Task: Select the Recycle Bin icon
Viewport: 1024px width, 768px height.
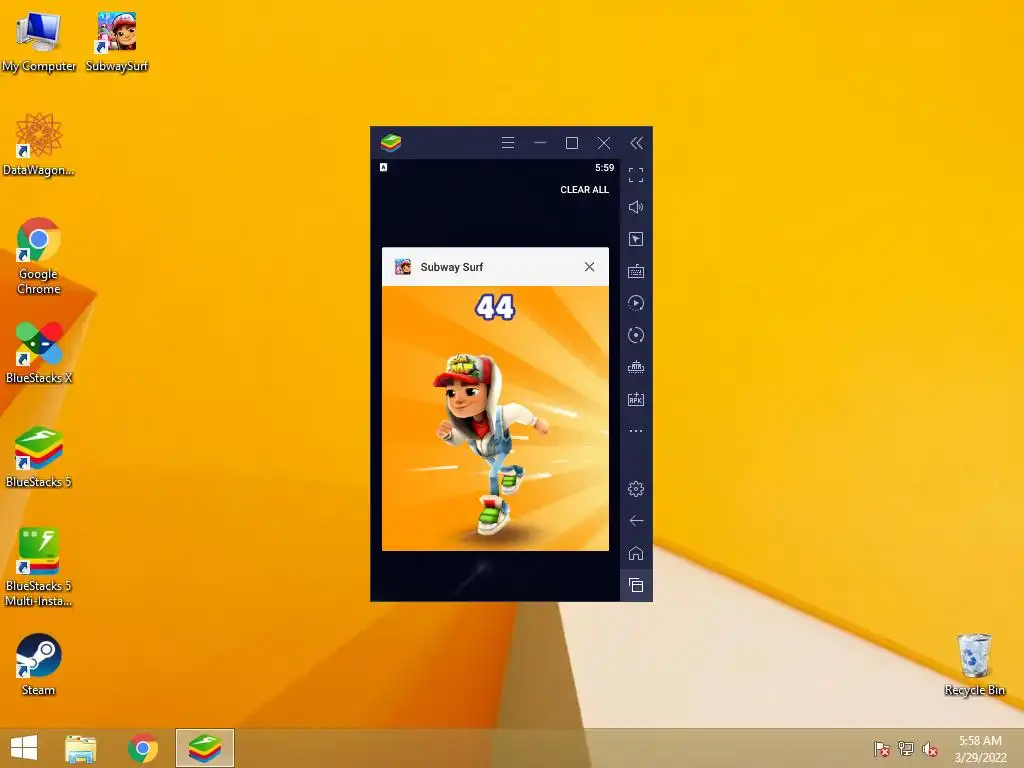Action: click(x=974, y=665)
